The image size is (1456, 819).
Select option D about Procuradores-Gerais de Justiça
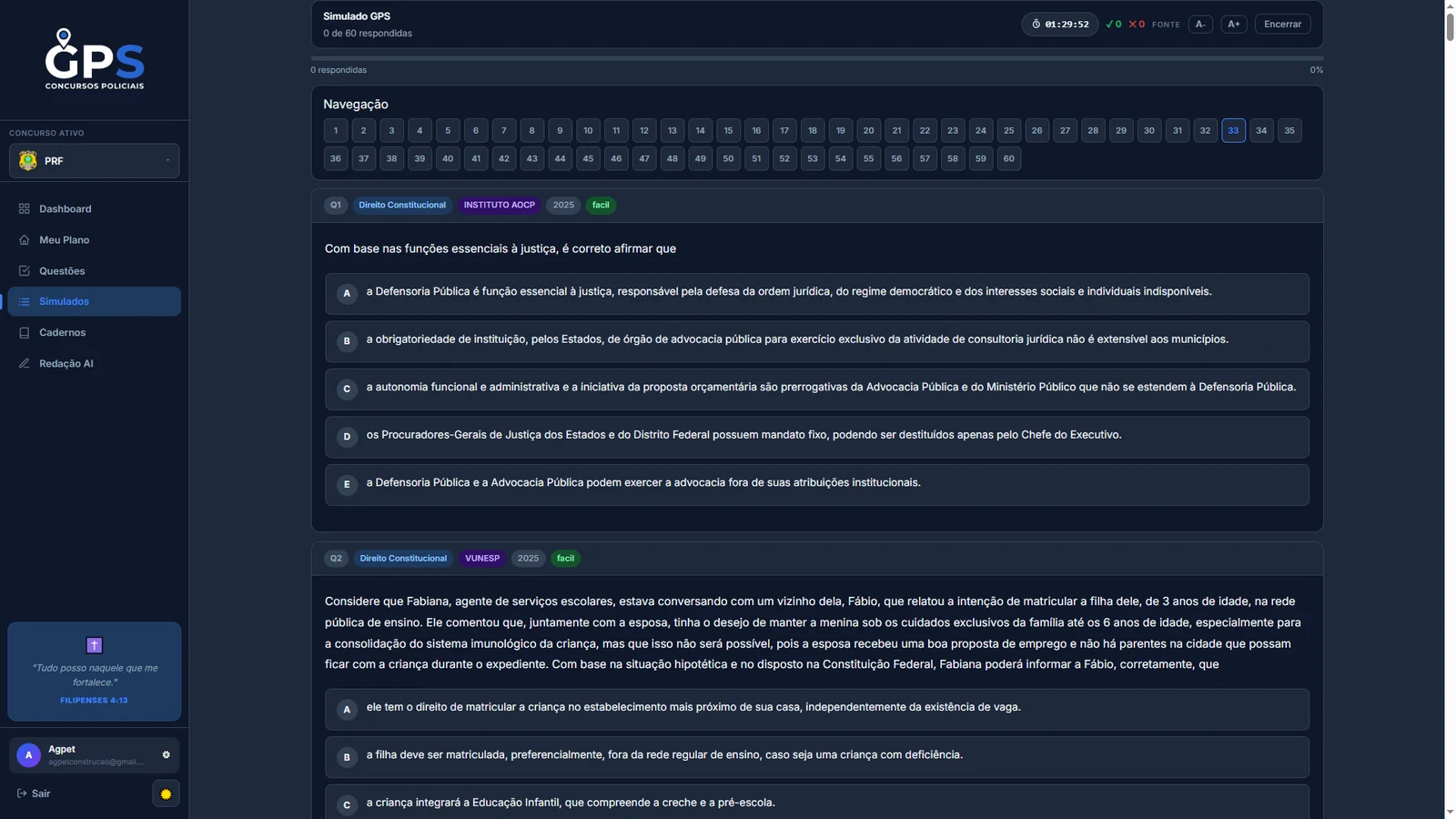pos(817,437)
